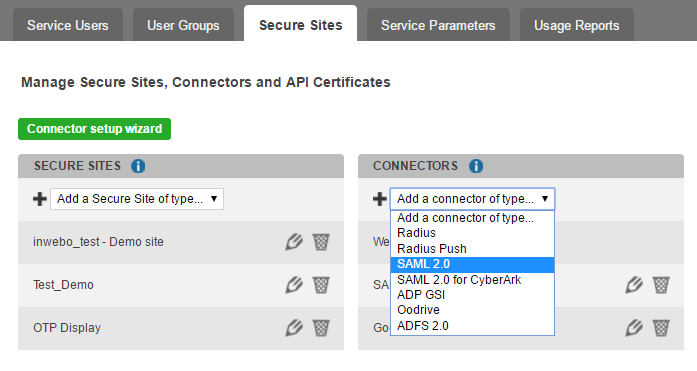Show info for Secure Sites section
The width and height of the screenshot is (697, 371).
(x=138, y=166)
